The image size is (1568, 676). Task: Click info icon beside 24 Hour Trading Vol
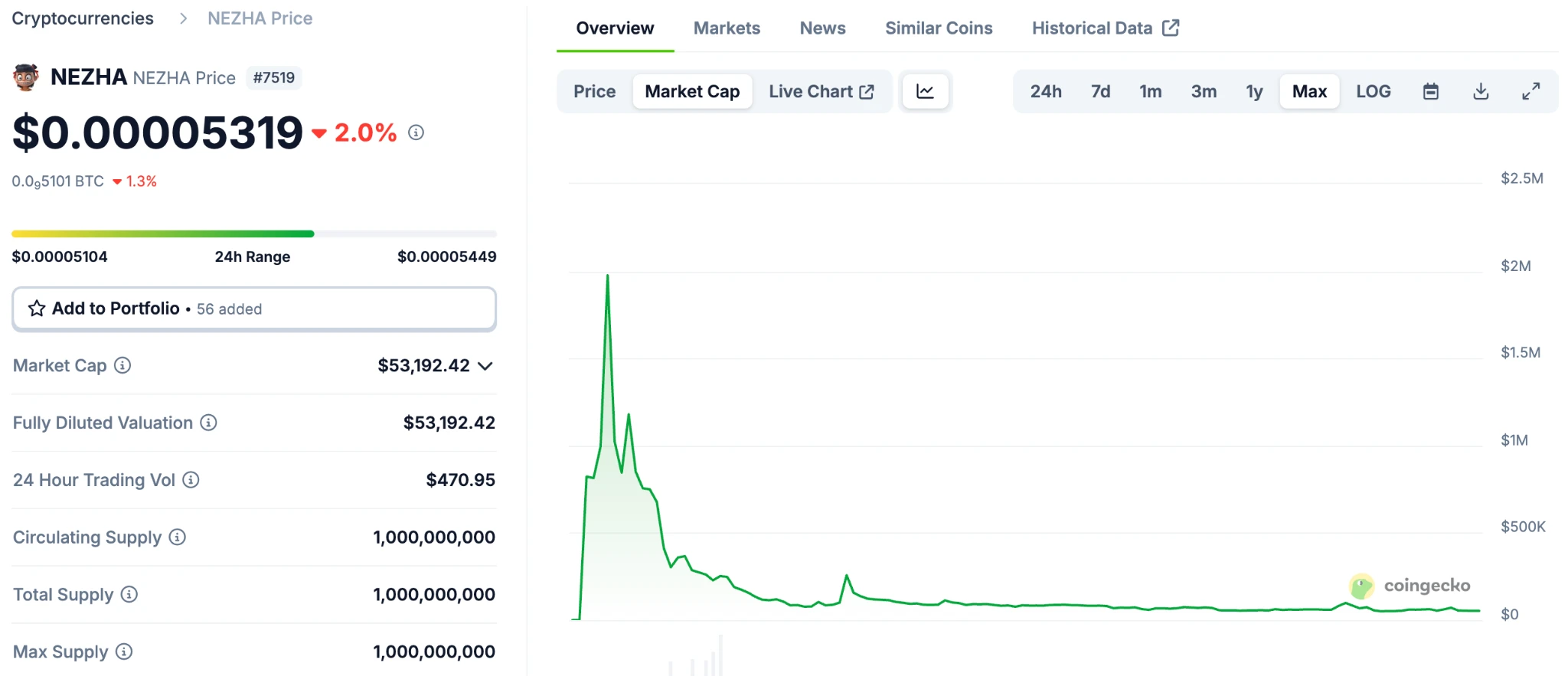[x=191, y=480]
